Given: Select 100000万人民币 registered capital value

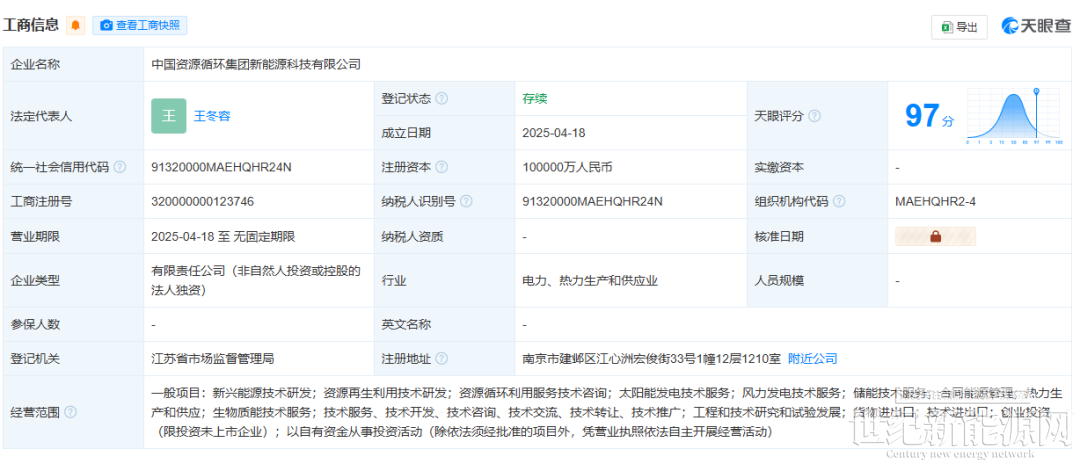Looking at the screenshot, I should (568, 167).
